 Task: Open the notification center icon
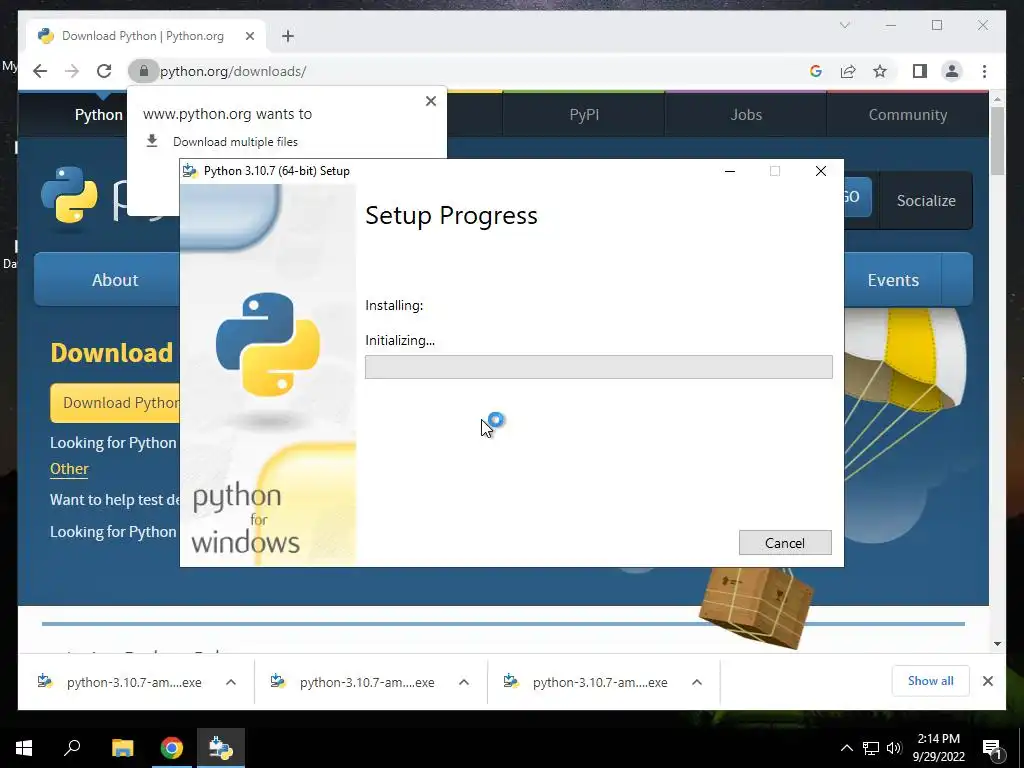pyautogui.click(x=992, y=748)
